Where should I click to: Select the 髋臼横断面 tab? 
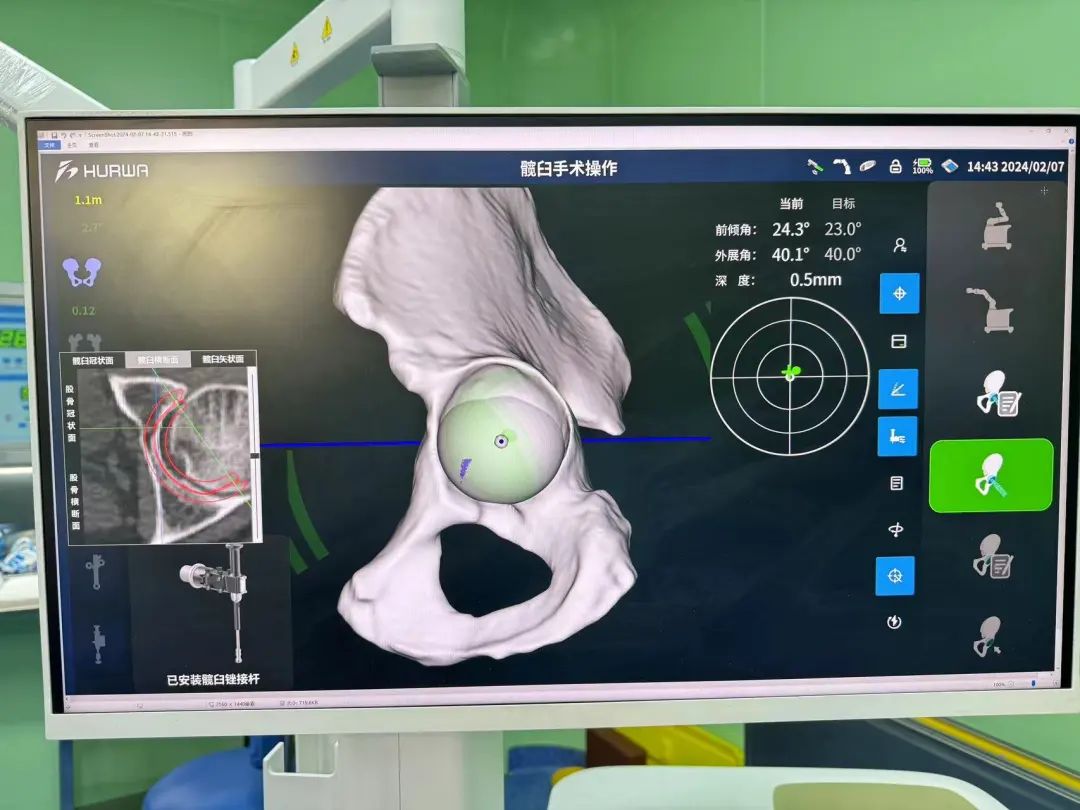159,360
